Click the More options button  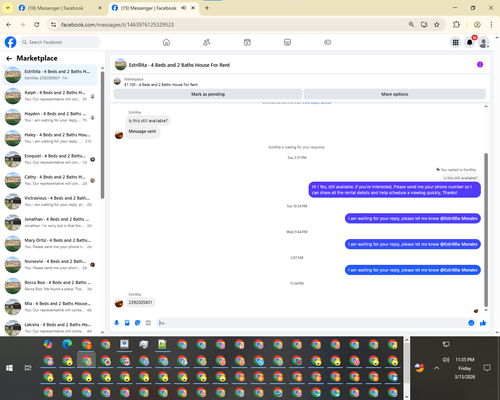pyautogui.click(x=395, y=94)
